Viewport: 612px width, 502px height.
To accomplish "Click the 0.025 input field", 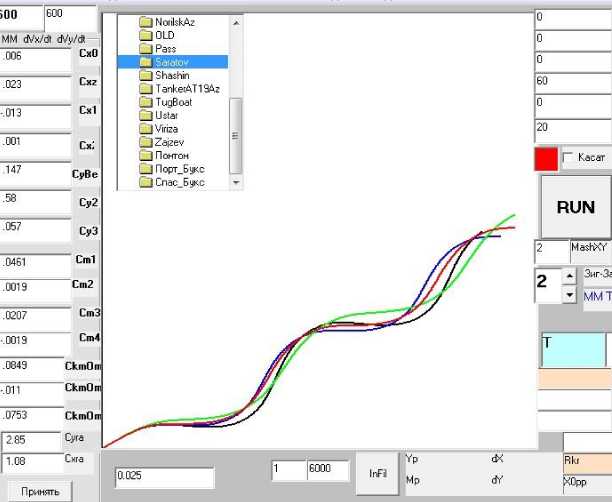I will 165,477.
